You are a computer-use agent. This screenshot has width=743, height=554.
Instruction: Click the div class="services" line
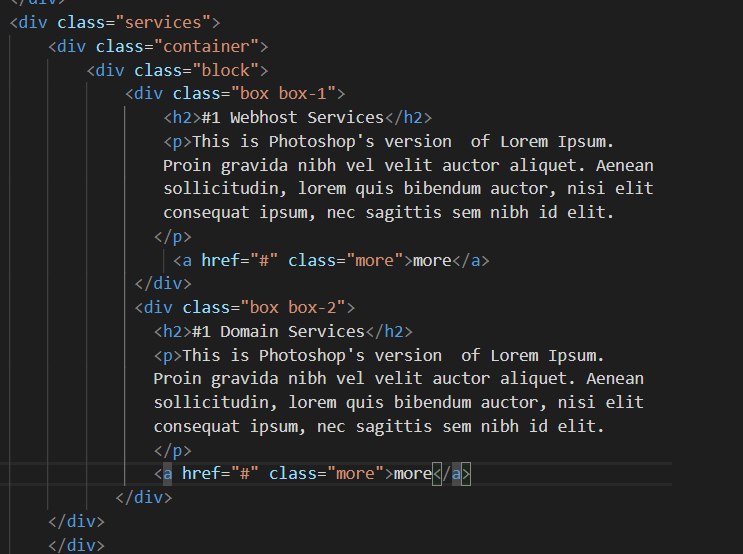click(x=115, y=22)
